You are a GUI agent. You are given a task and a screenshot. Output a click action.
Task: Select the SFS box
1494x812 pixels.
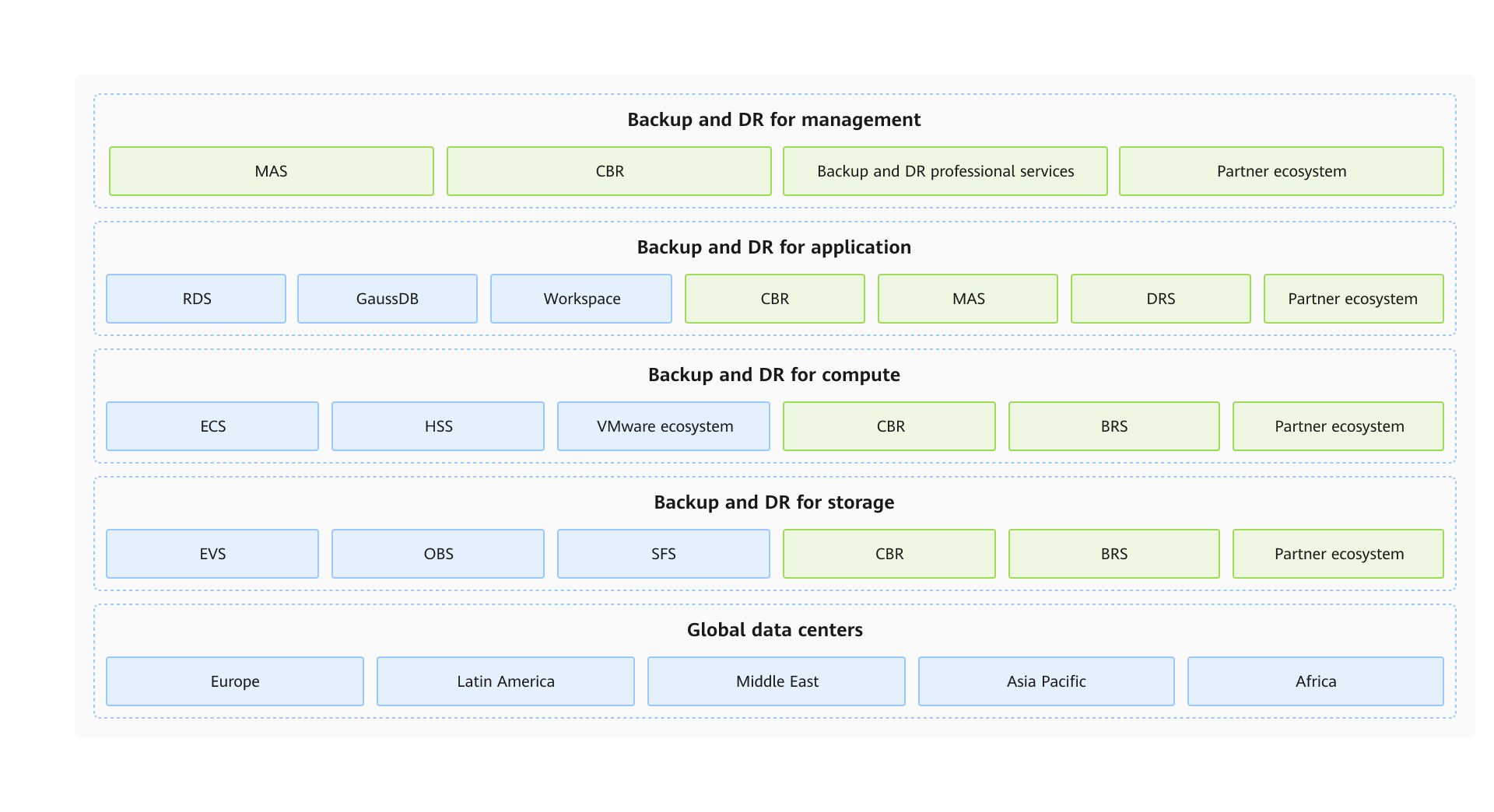664,554
